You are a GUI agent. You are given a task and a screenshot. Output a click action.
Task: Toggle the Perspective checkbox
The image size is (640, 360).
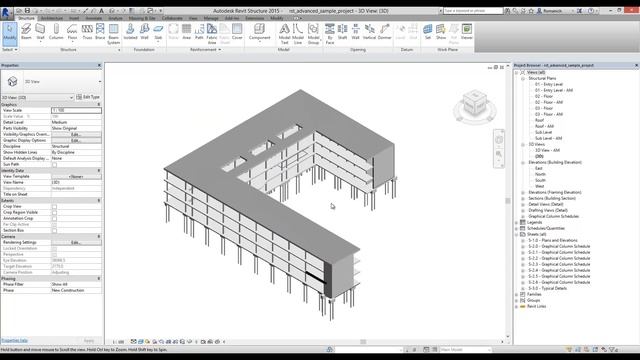pyautogui.click(x=54, y=254)
